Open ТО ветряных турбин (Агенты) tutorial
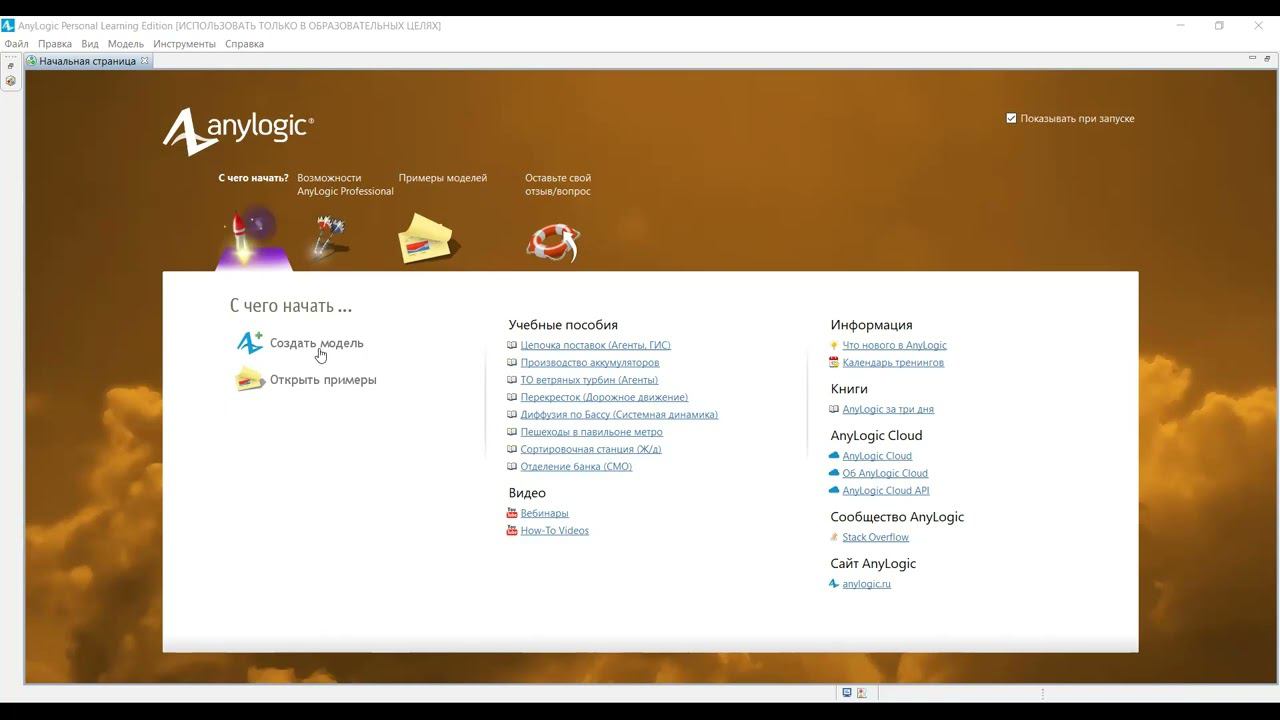 click(x=589, y=380)
